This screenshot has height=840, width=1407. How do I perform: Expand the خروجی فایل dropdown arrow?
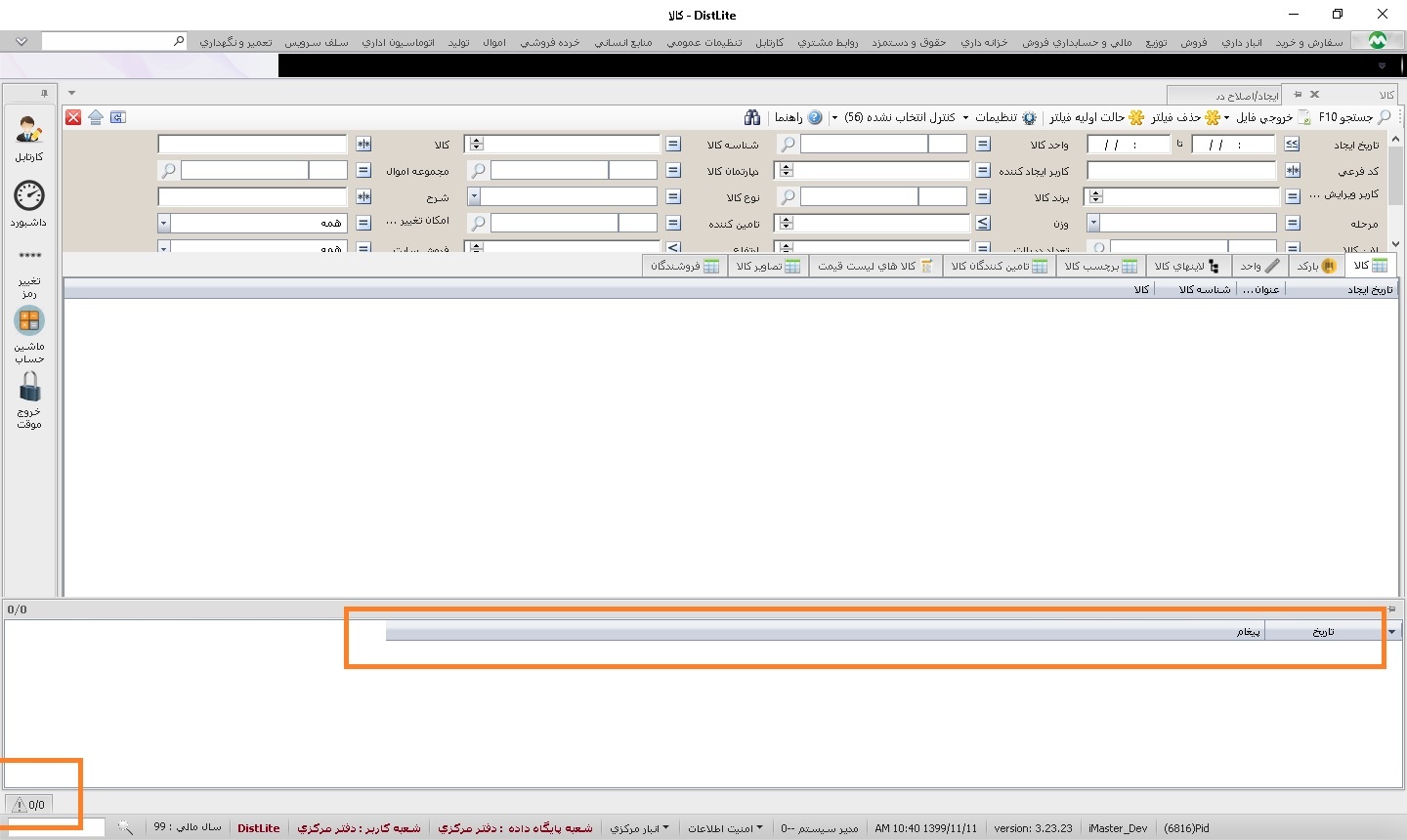click(1227, 117)
